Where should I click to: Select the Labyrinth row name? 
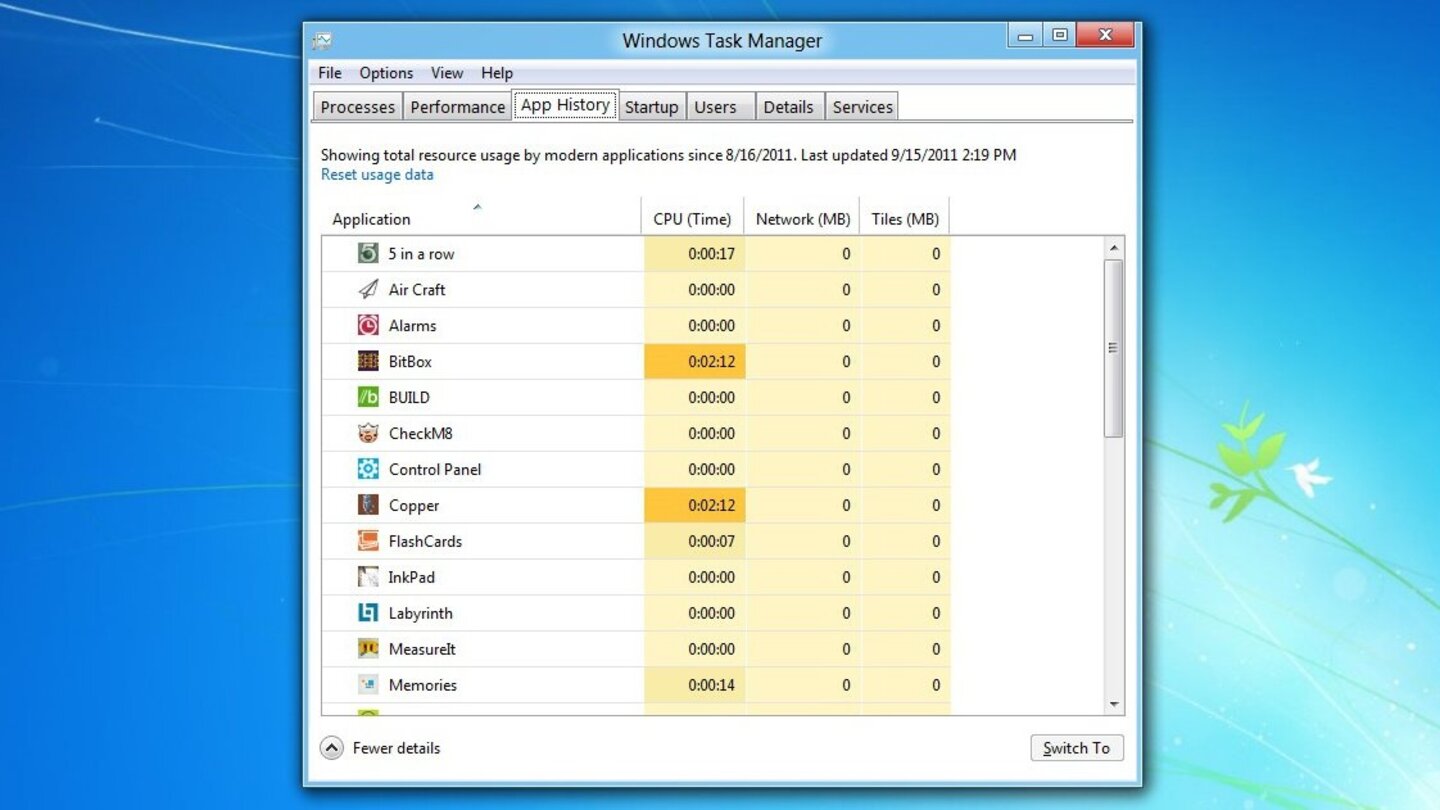(x=420, y=614)
